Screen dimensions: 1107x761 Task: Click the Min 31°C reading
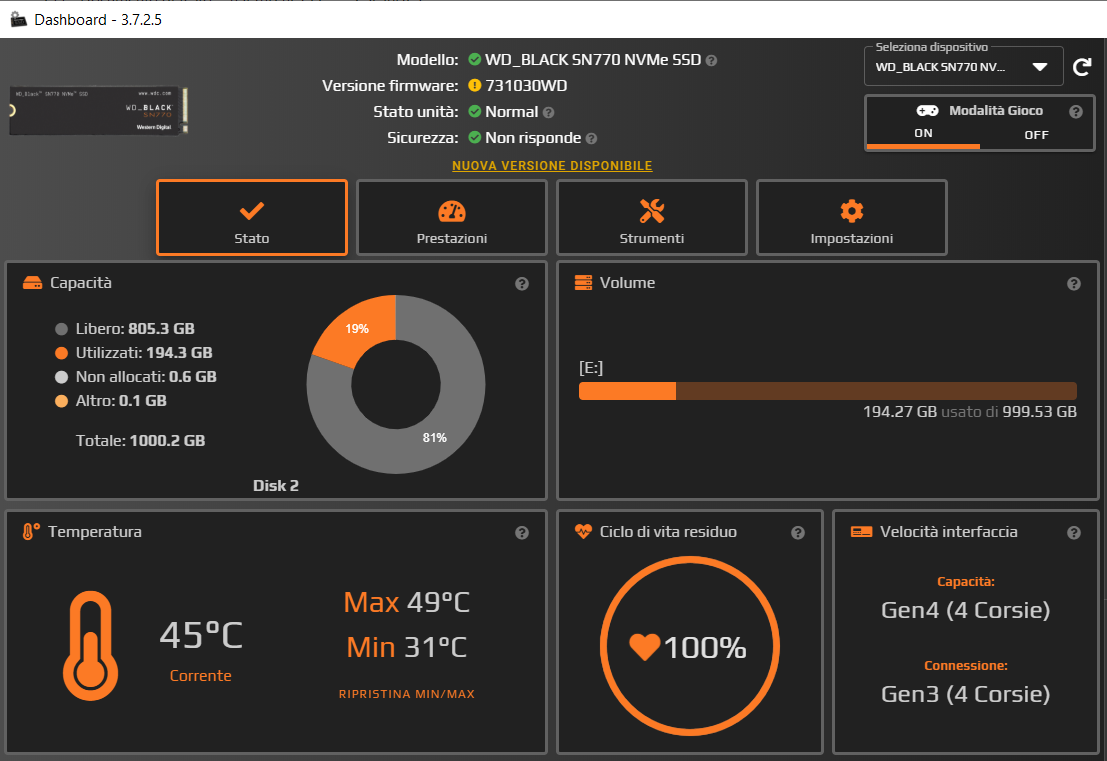[x=407, y=647]
